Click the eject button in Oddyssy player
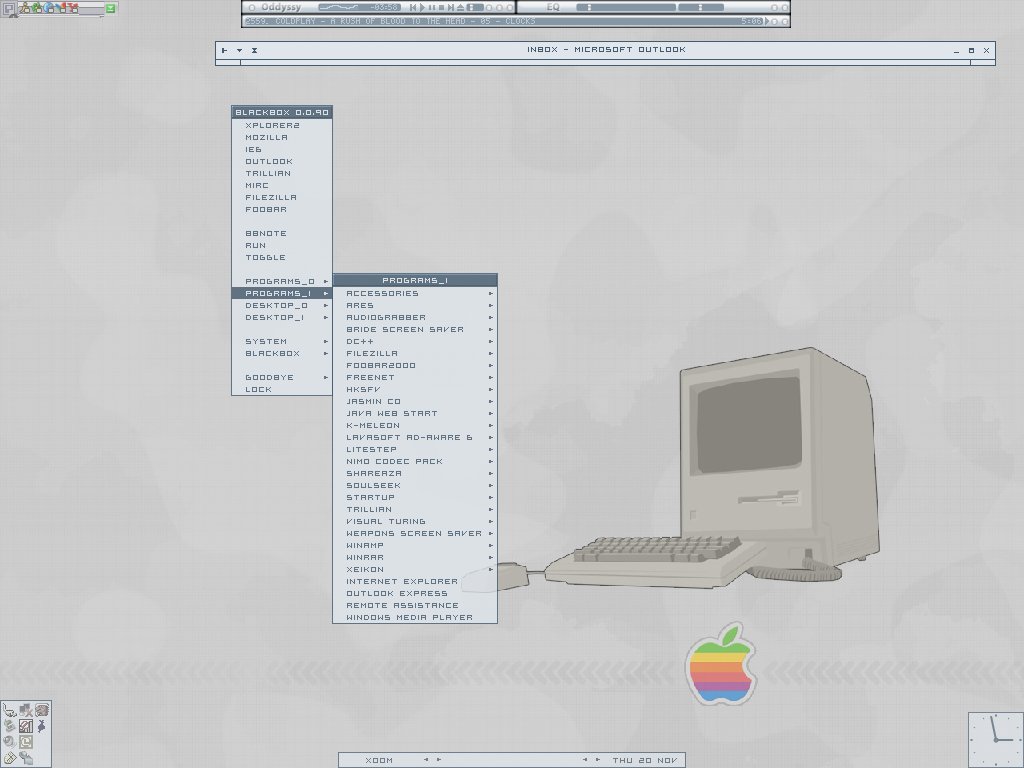The image size is (1024, 768). click(x=460, y=7)
